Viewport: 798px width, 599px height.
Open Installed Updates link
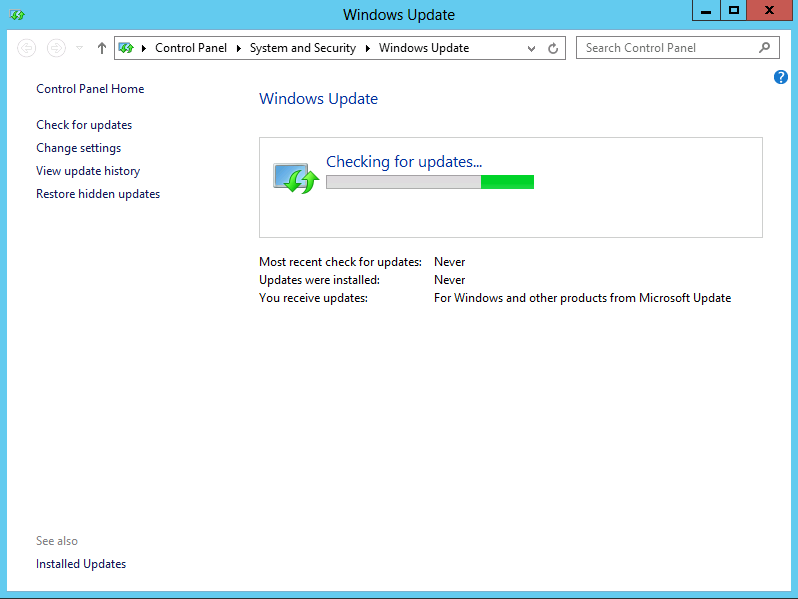coord(81,564)
